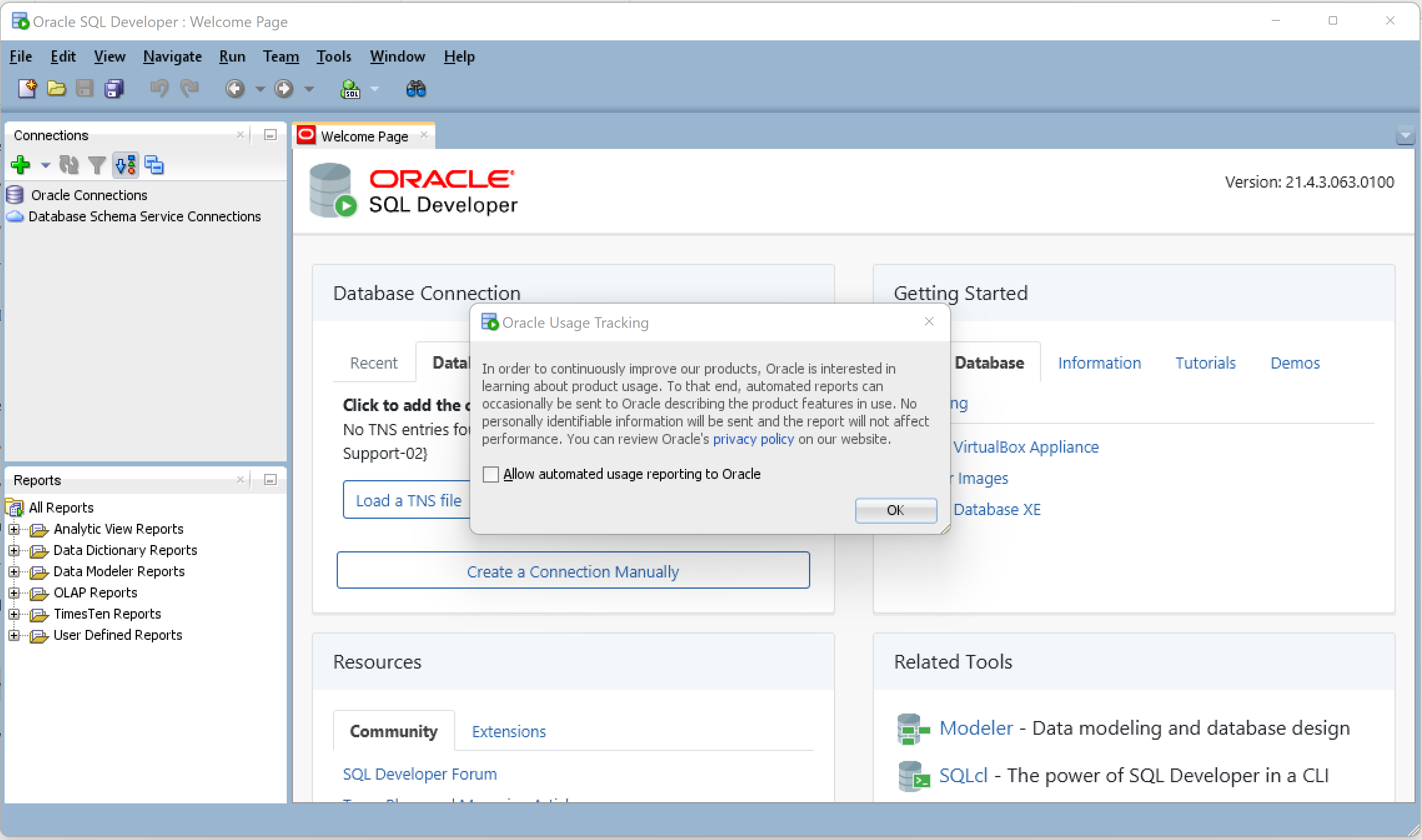Open the File menu
Screen dimensions: 1422x840
pyautogui.click(x=21, y=57)
